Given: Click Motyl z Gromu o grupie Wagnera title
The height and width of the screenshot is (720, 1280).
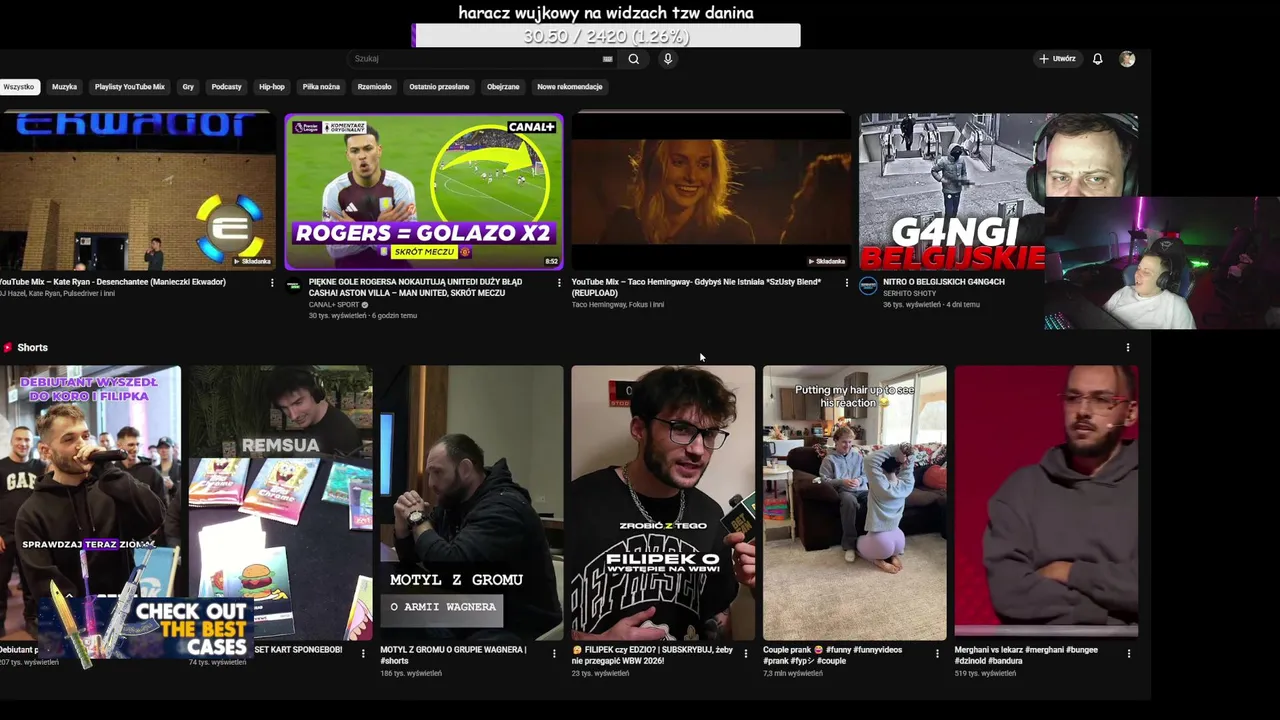Looking at the screenshot, I should tap(453, 655).
